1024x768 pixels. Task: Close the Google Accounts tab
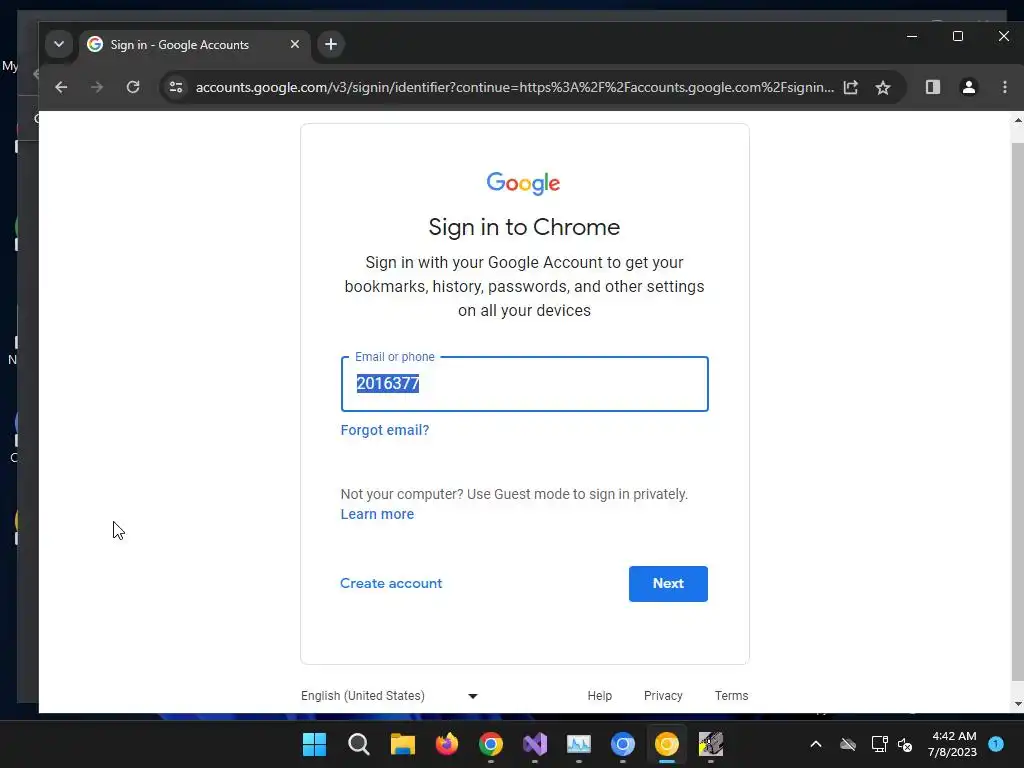[295, 44]
